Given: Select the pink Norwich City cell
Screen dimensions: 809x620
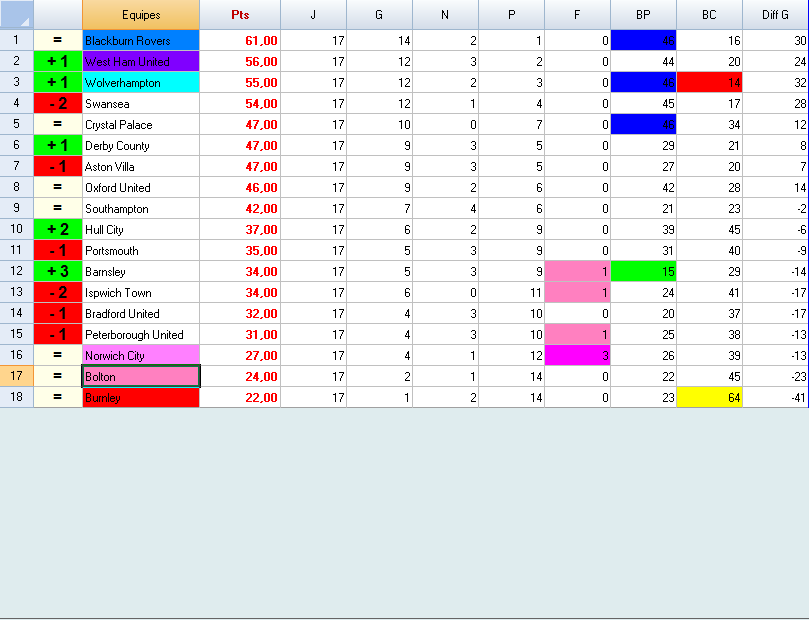Looking at the screenshot, I should (141, 355).
